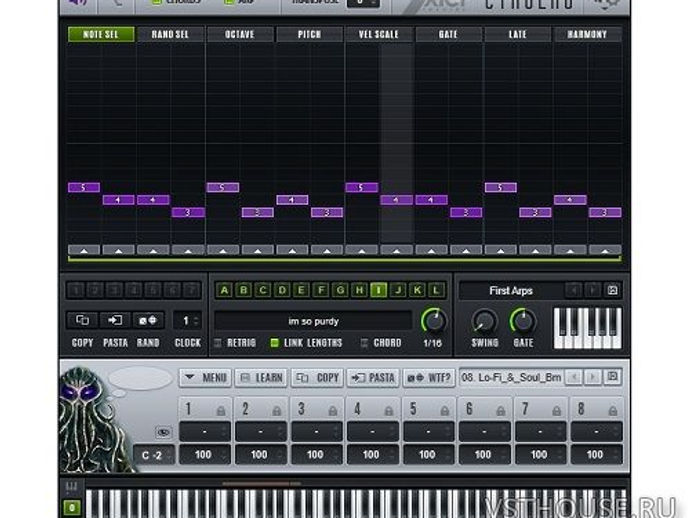
Task: Select arp pattern A
Action: coord(224,290)
